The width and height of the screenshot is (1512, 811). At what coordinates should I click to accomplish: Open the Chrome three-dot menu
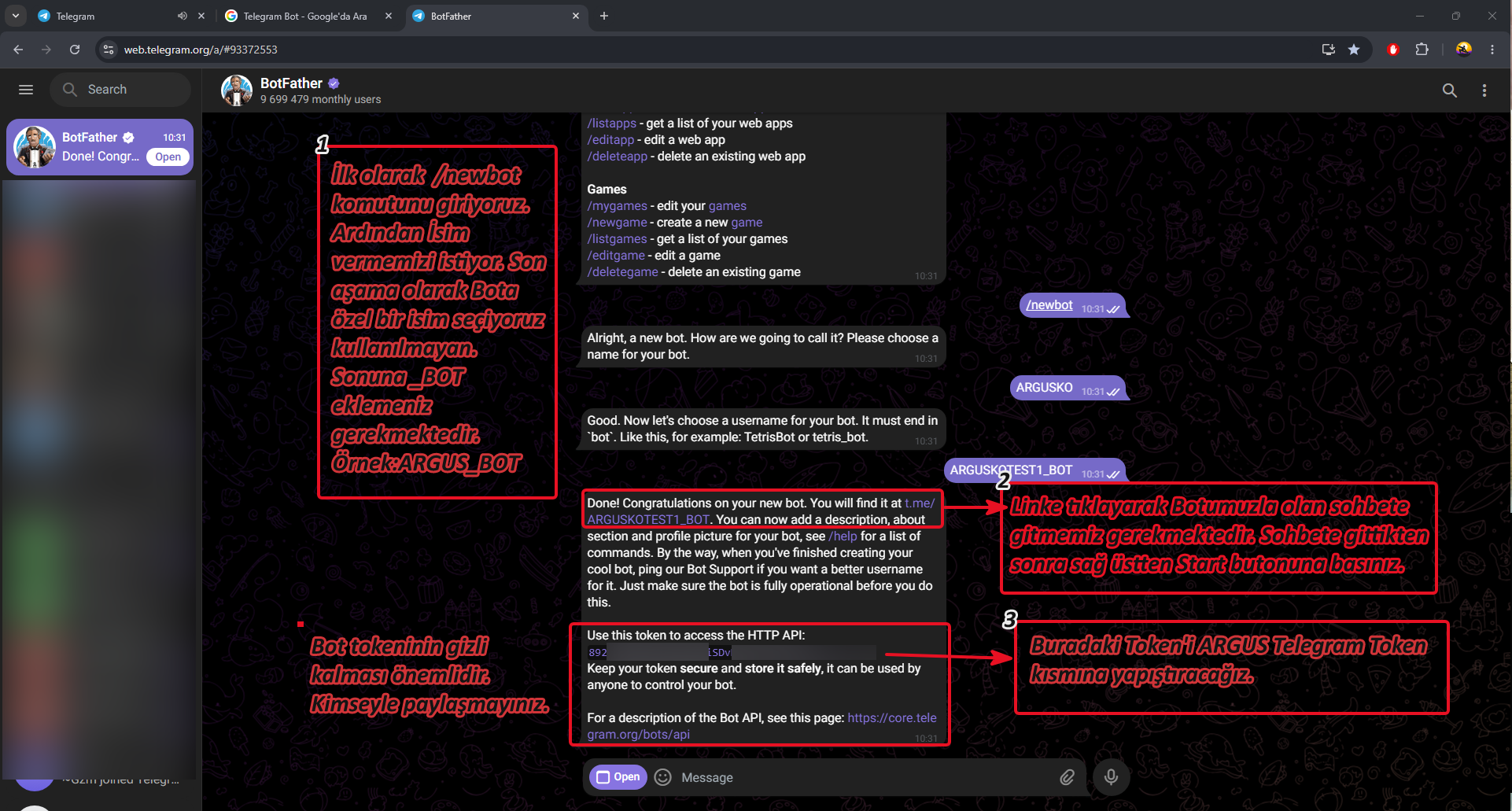(x=1492, y=50)
